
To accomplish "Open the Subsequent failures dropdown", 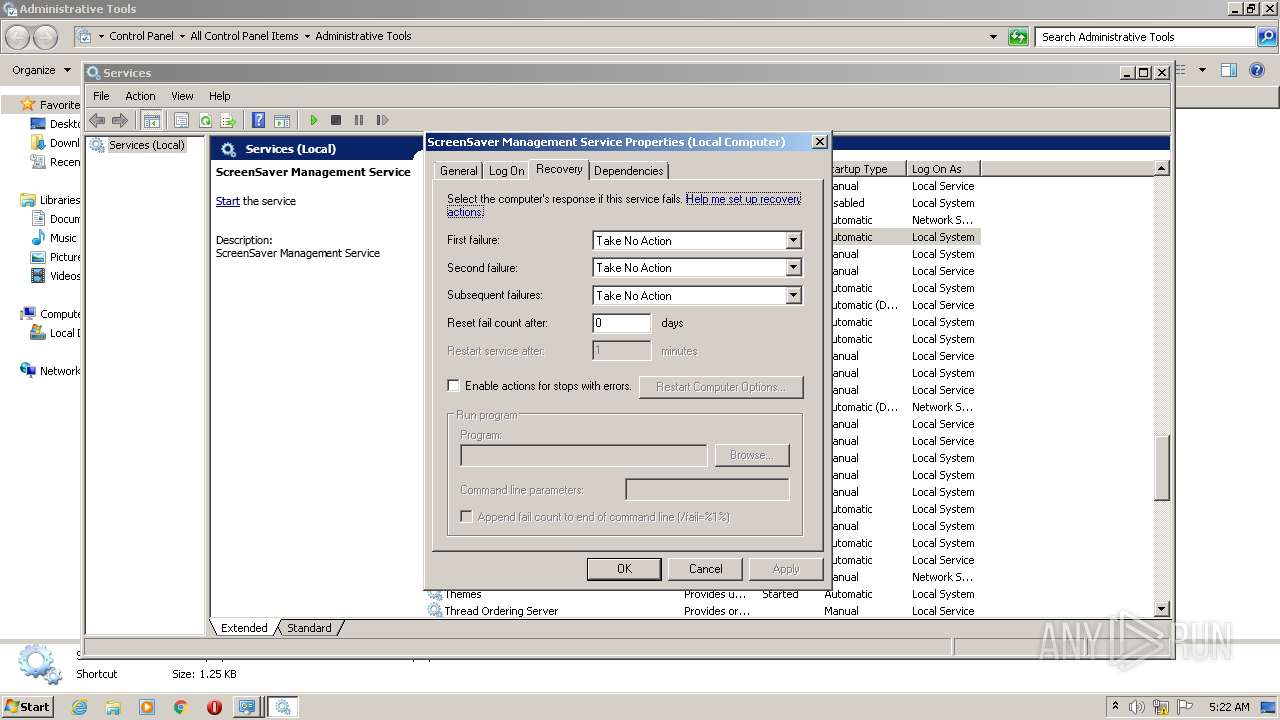I will [793, 296].
